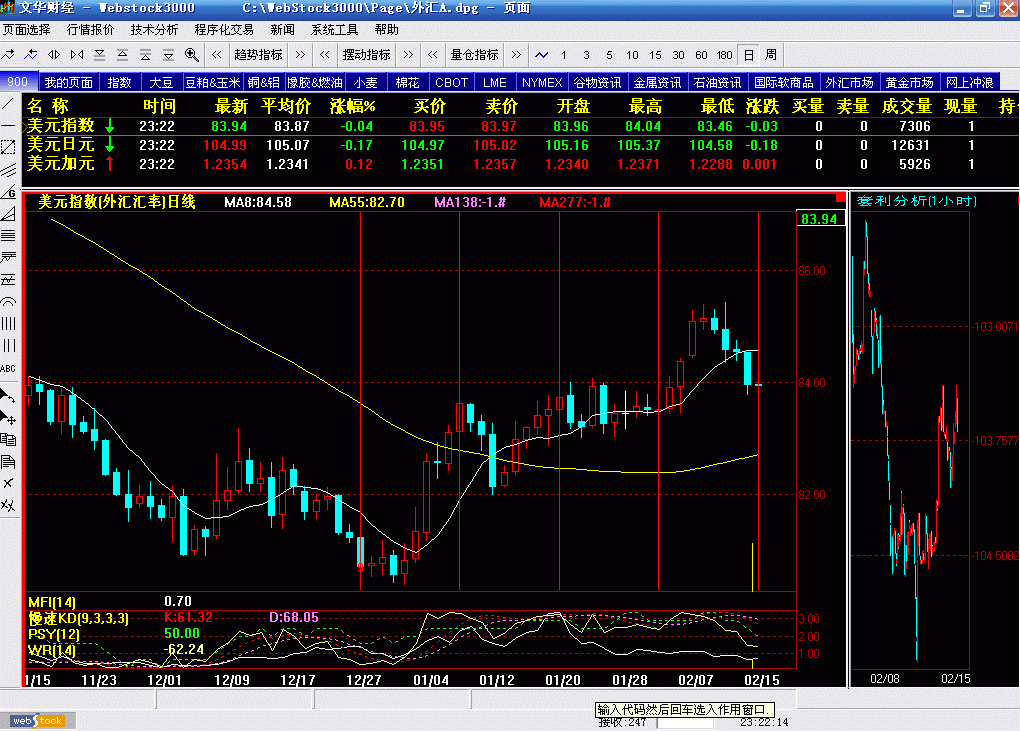This screenshot has width=1020, height=731.
Task: Click the 摆动指标 button
Action: tap(366, 55)
